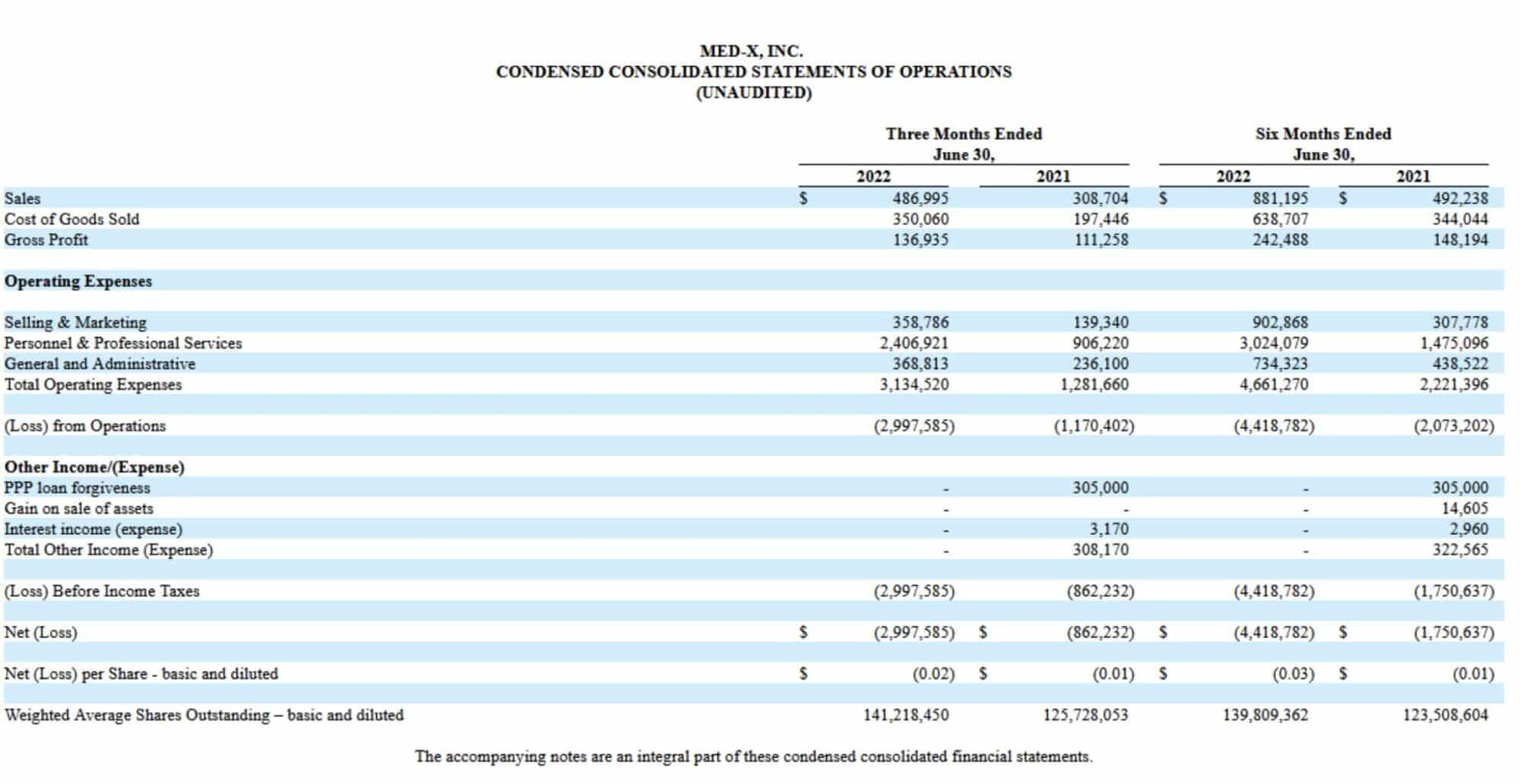Viewport: 1520px width, 784px height.
Task: Select the 'Selling & Marketing' row label
Action: [75, 322]
